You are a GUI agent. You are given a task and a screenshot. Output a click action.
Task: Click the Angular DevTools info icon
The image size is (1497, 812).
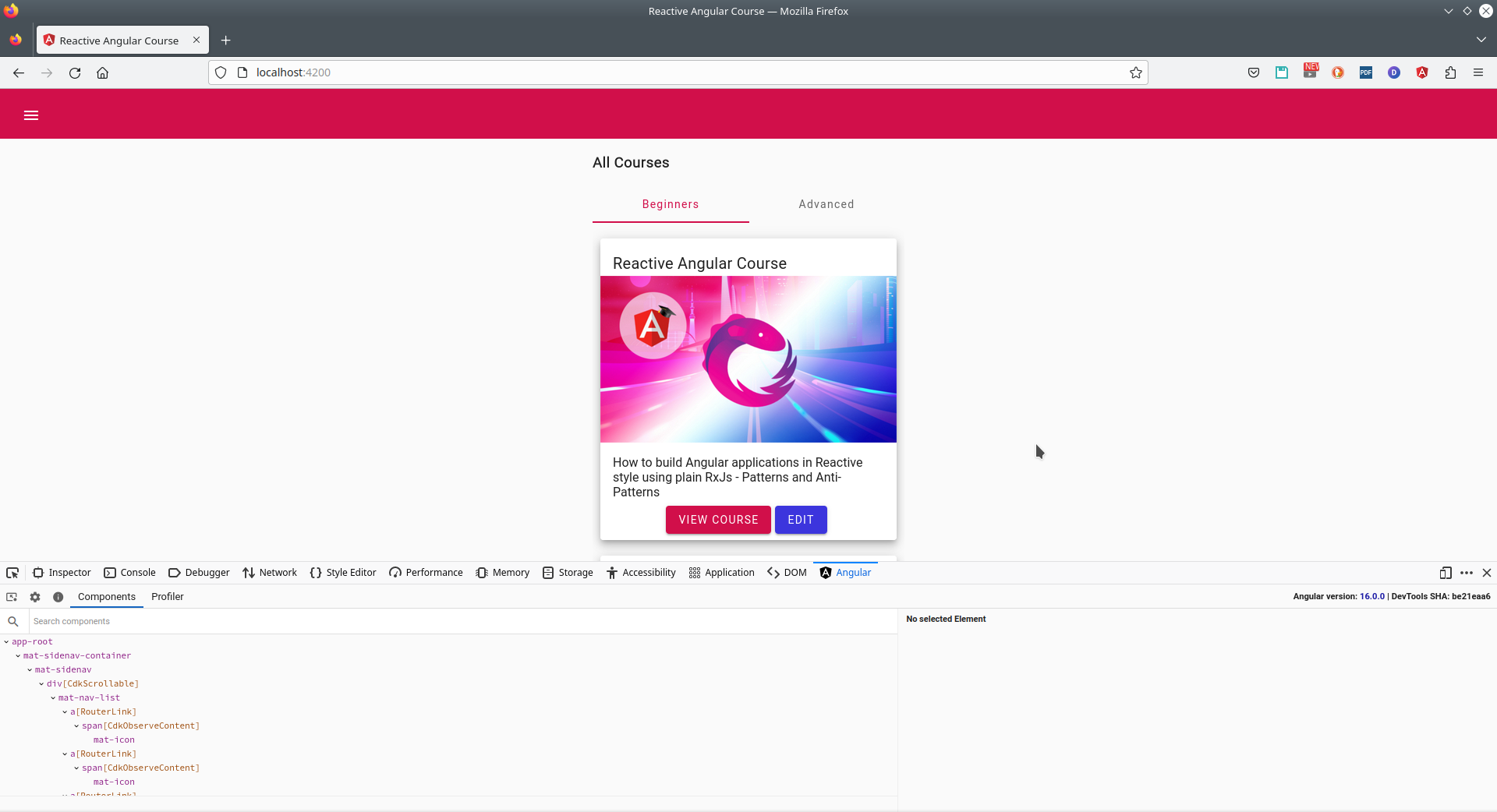pos(58,597)
